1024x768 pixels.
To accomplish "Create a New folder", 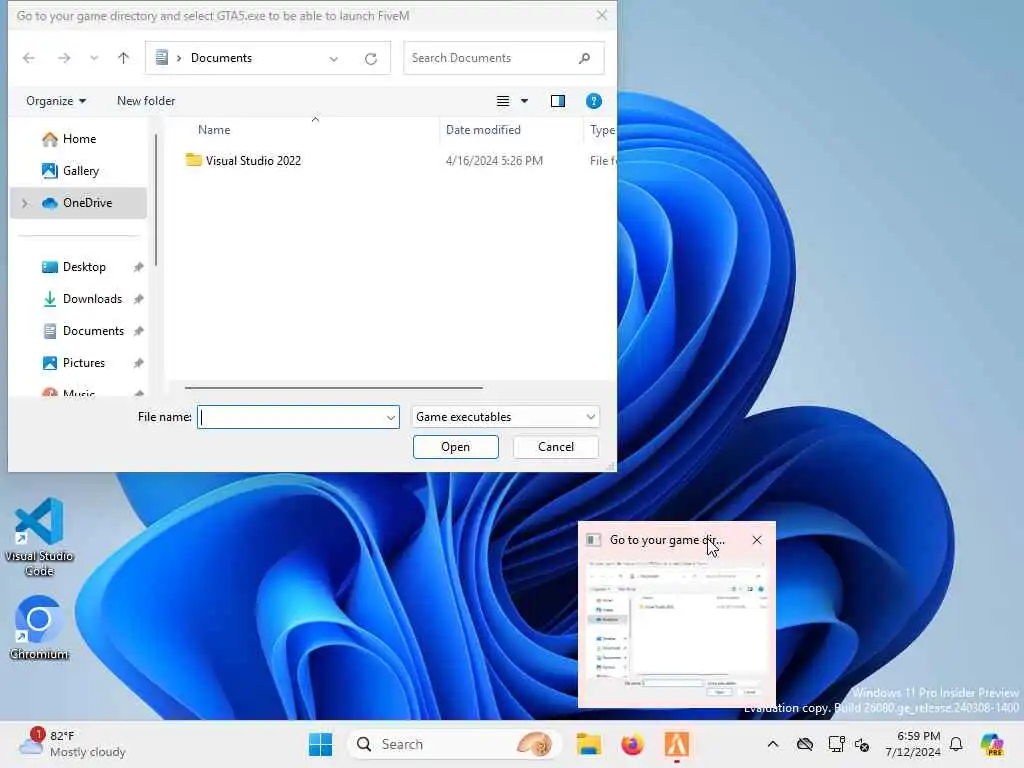I will pyautogui.click(x=146, y=101).
